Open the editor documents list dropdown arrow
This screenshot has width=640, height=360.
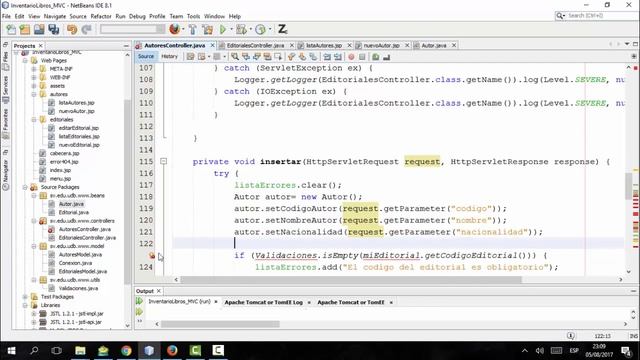pyautogui.click(x=627, y=44)
